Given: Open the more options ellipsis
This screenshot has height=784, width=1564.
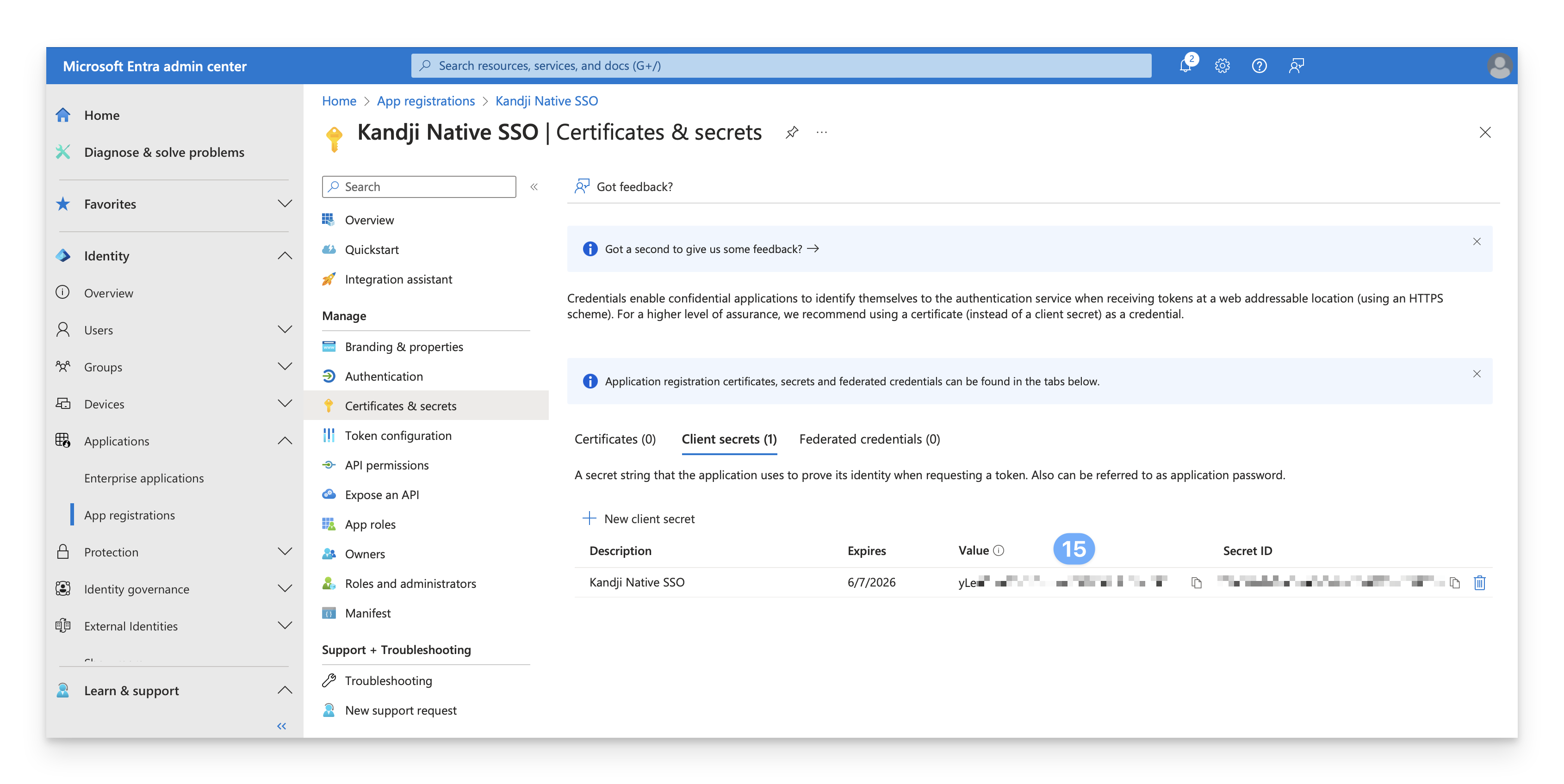Looking at the screenshot, I should pyautogui.click(x=821, y=132).
